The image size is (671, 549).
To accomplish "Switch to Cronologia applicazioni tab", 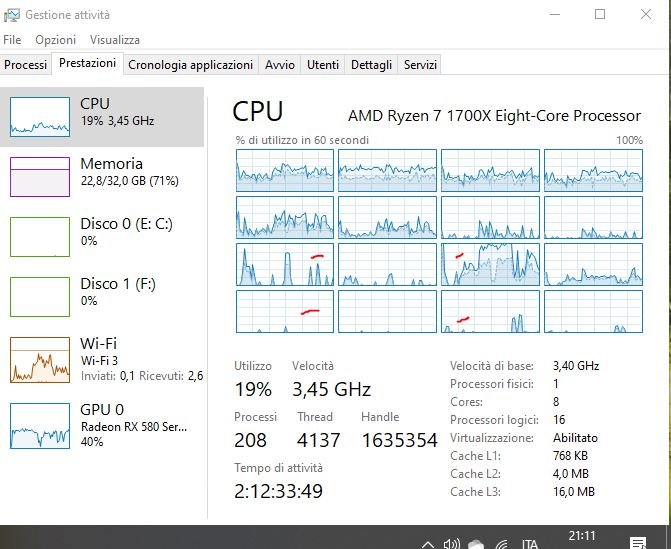I will click(x=190, y=65).
